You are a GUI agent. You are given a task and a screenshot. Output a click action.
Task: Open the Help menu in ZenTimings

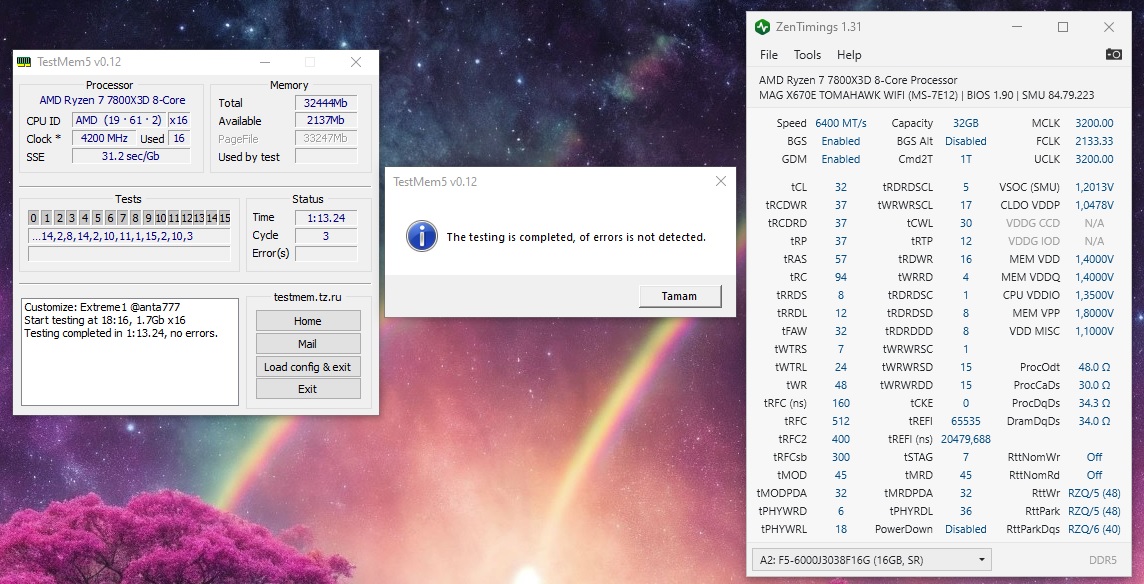pos(849,55)
